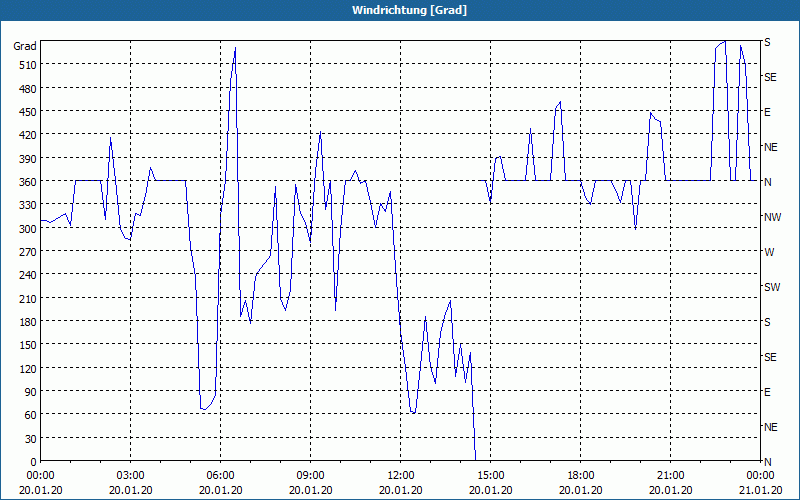800x500 pixels.
Task: Click the 60 y-axis value
Action: 31,415
